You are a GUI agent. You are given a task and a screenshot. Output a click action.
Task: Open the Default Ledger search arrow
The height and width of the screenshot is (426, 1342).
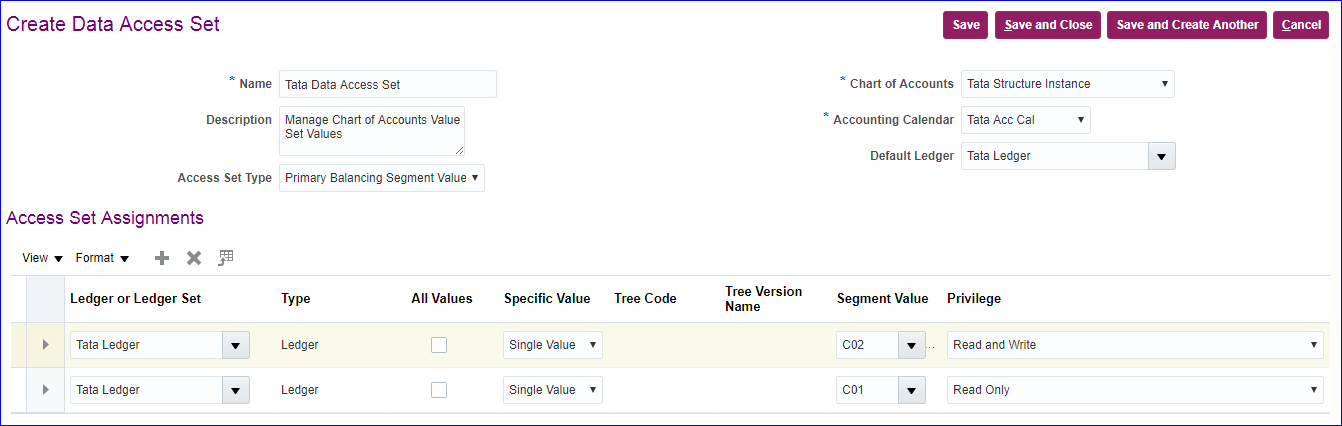[x=1161, y=156]
